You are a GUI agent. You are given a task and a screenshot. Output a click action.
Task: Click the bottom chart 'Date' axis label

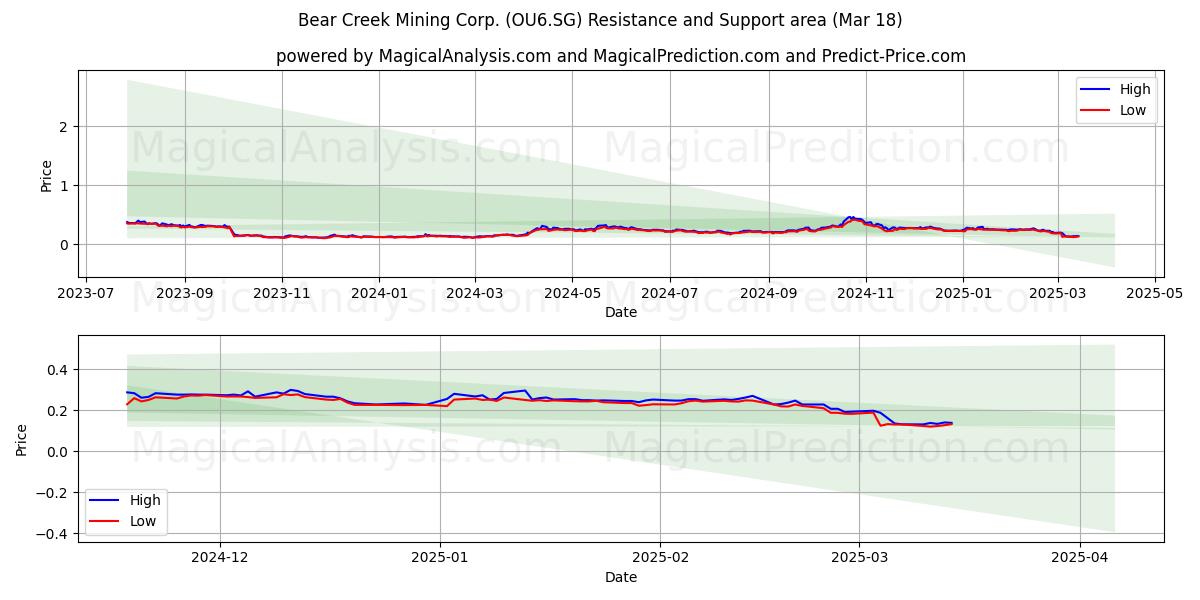click(621, 577)
